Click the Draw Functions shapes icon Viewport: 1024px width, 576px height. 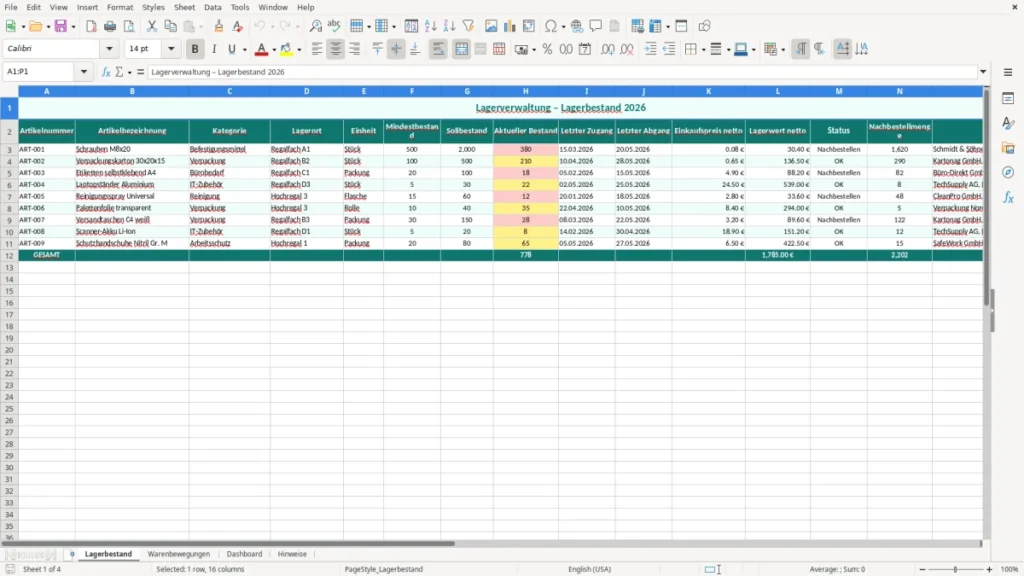click(704, 26)
